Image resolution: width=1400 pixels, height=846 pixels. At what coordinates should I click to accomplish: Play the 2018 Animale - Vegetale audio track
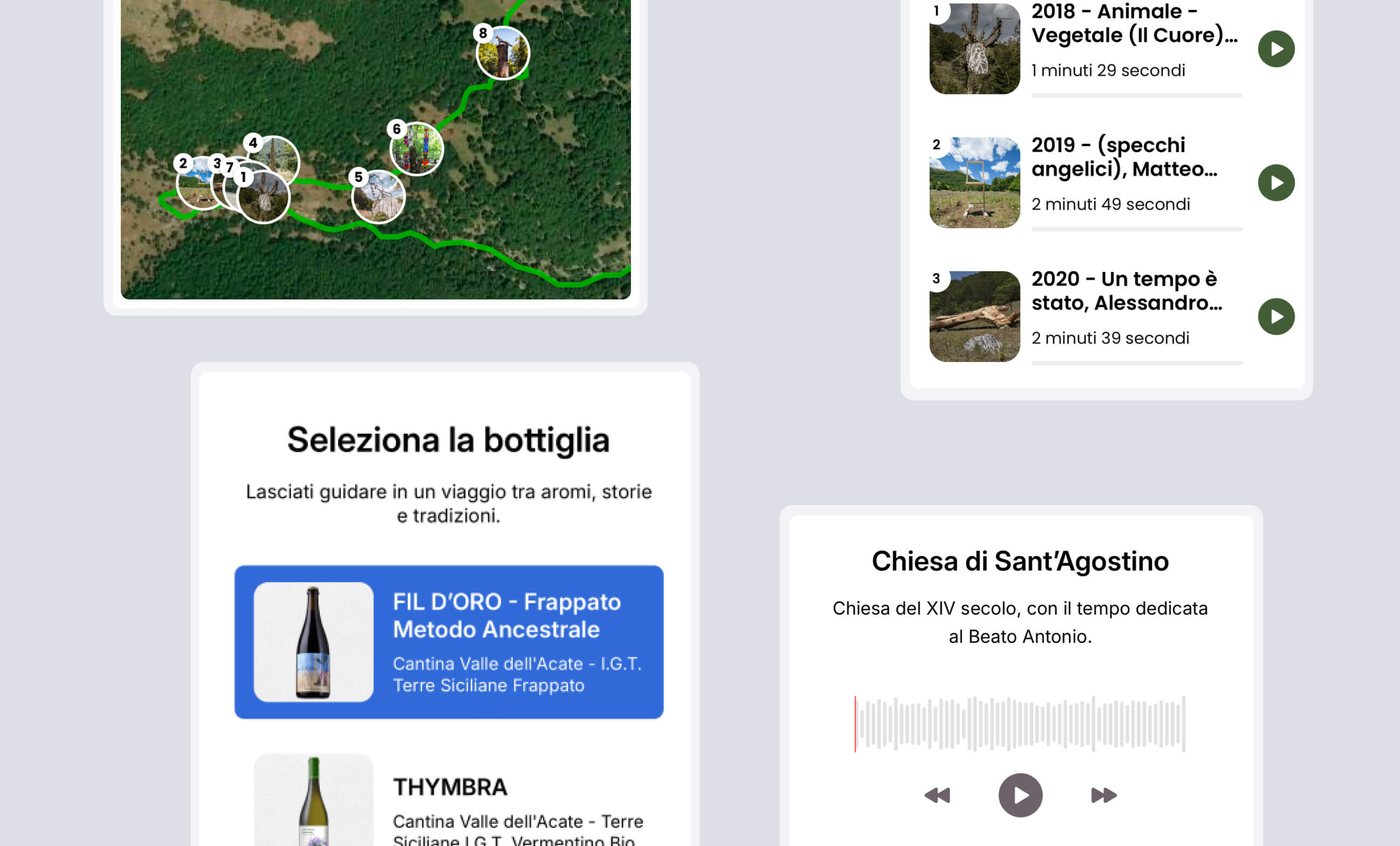coord(1276,49)
